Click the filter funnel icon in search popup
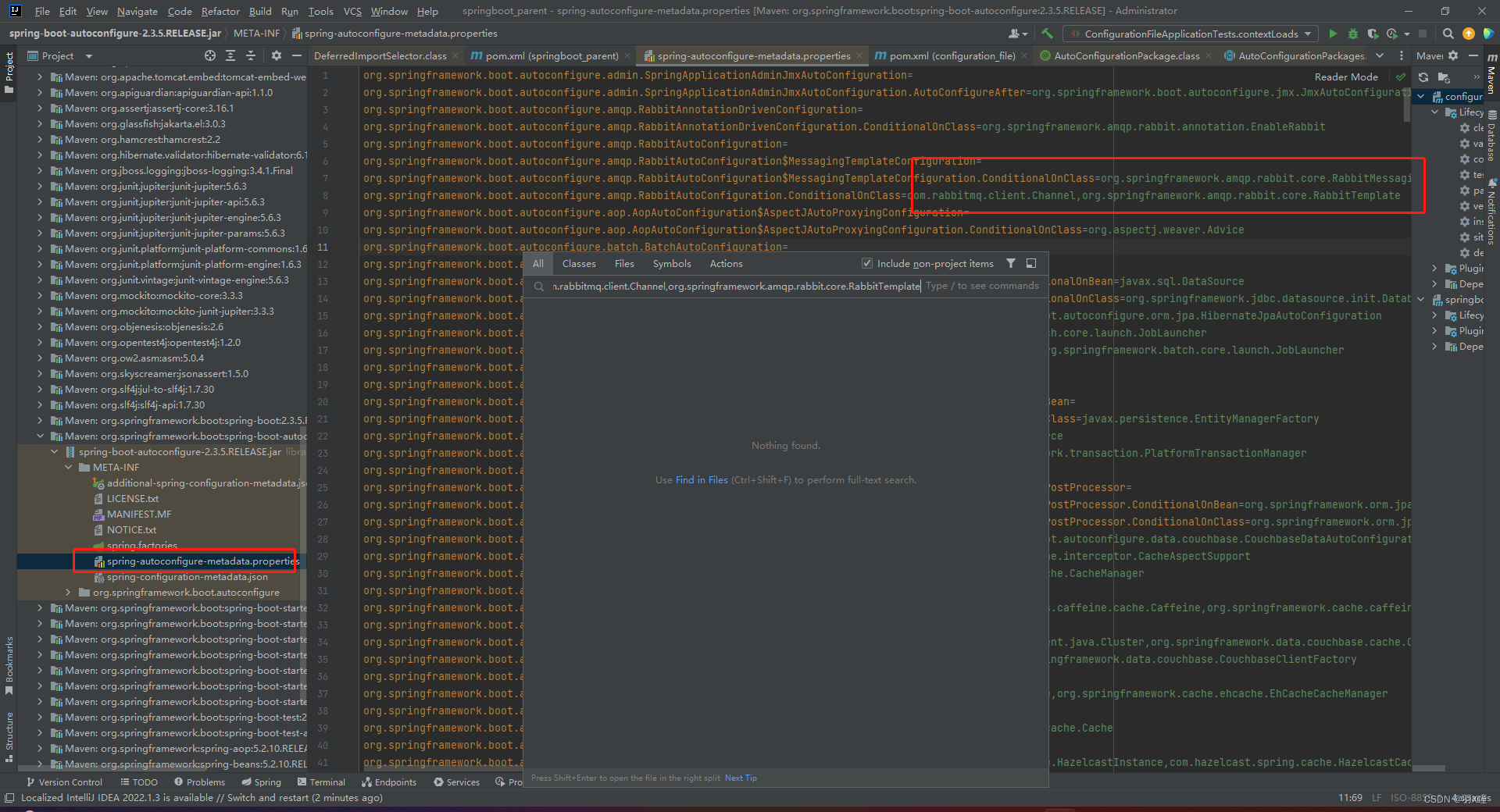 (1011, 264)
